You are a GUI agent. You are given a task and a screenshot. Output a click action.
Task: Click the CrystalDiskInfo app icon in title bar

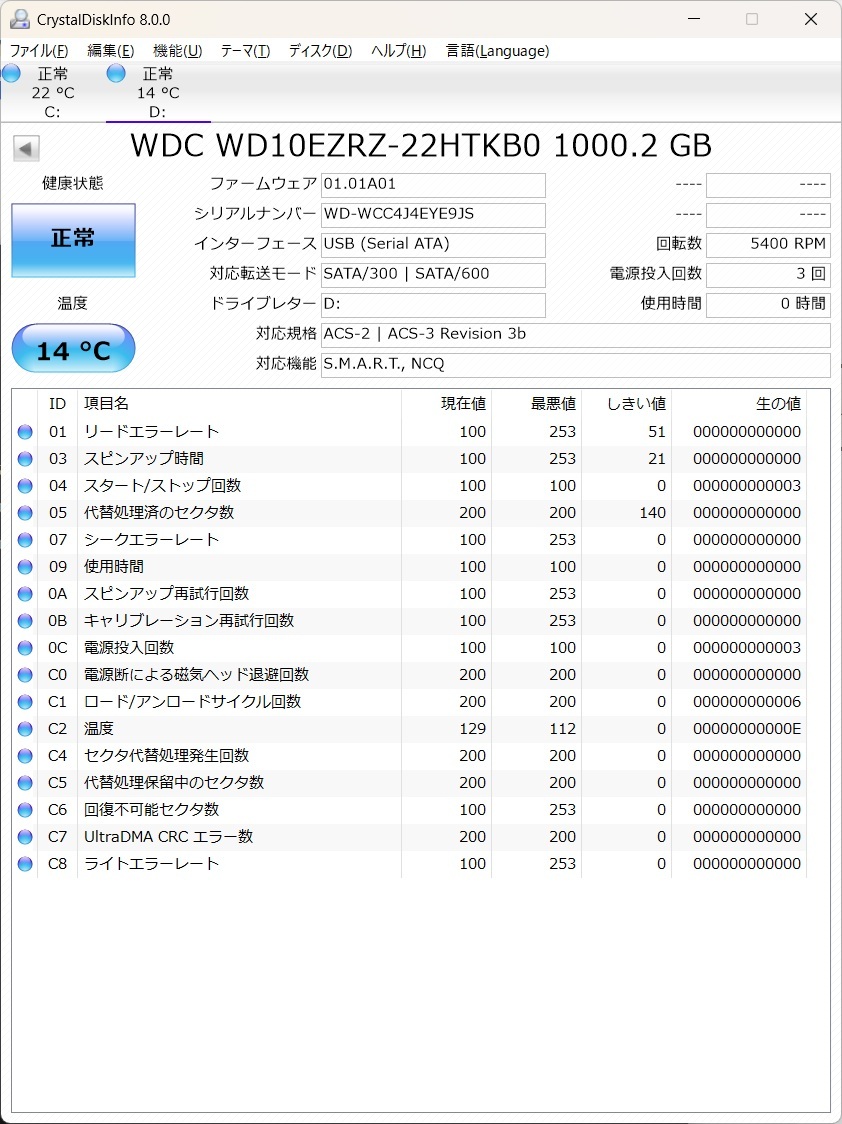click(x=21, y=19)
